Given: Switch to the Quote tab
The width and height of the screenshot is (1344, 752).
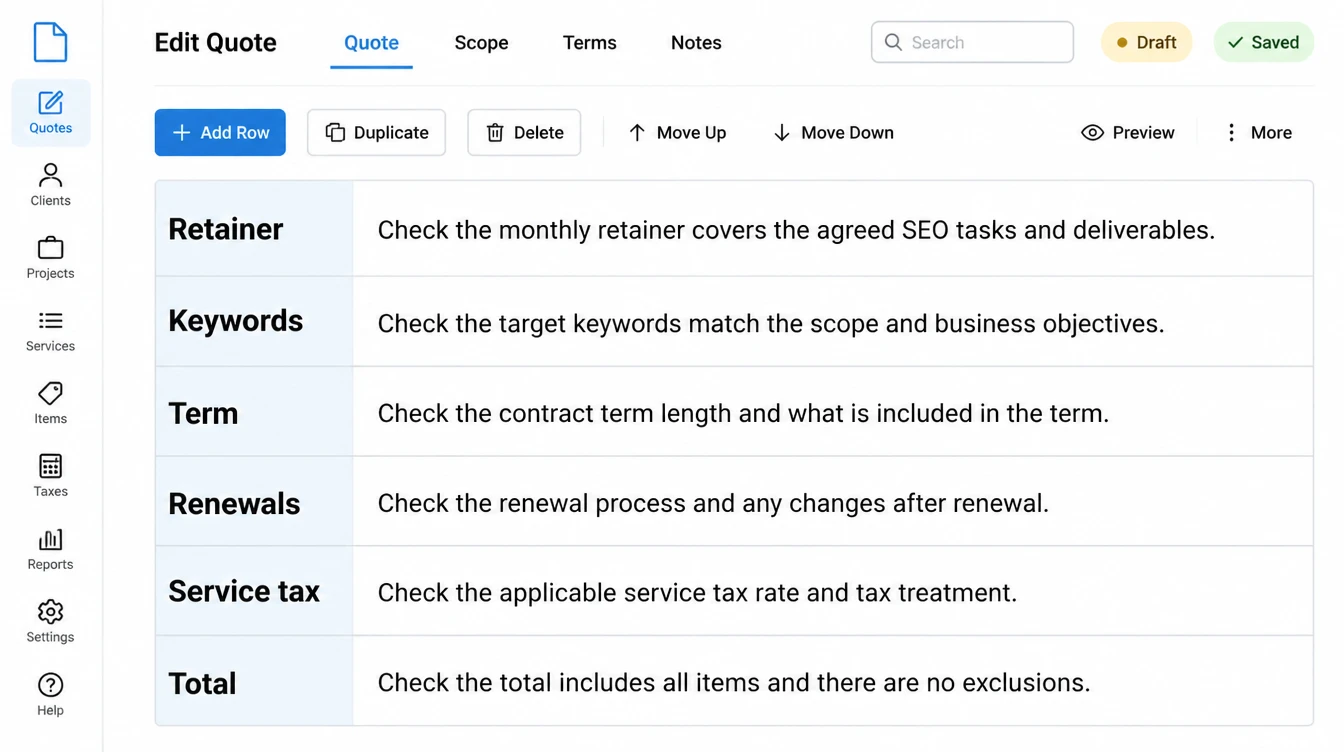Looking at the screenshot, I should point(371,43).
